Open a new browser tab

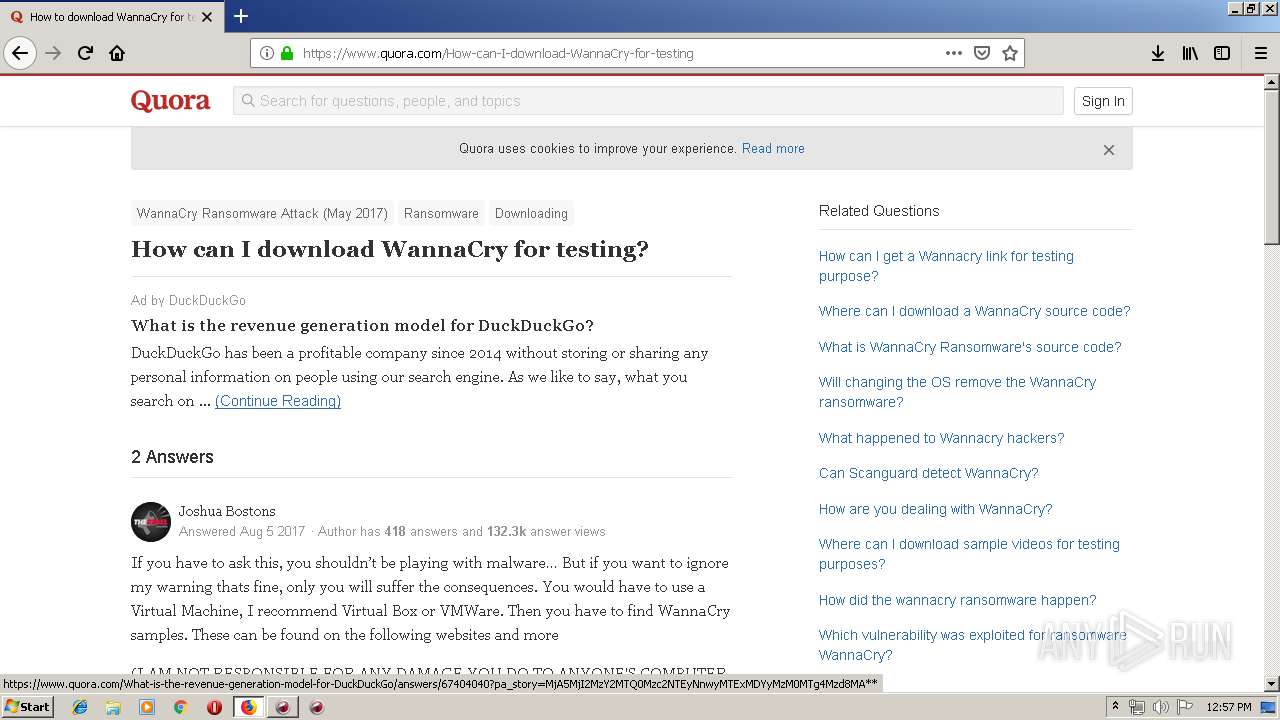point(241,16)
